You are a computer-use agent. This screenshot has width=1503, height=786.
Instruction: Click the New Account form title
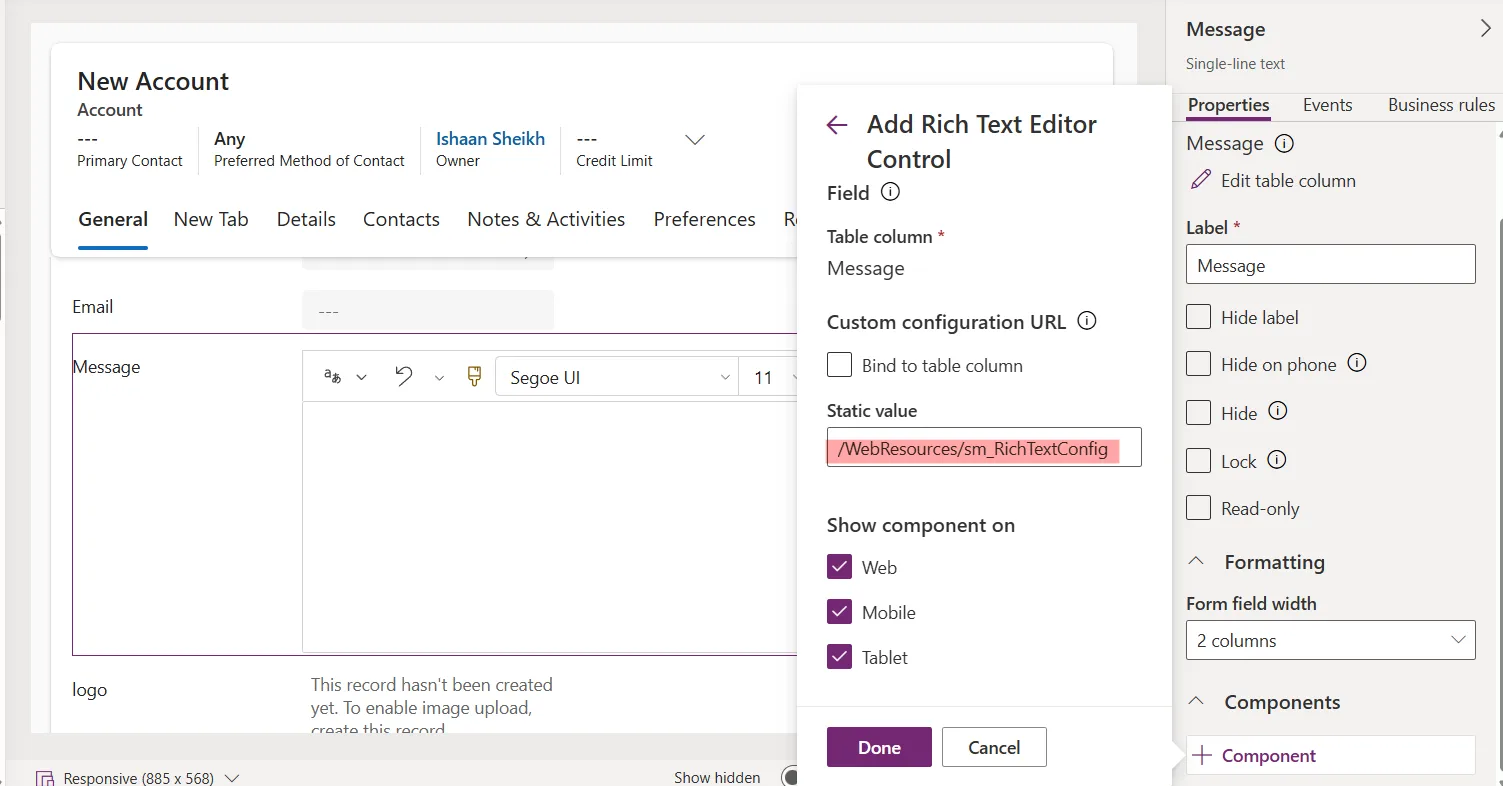click(x=153, y=81)
